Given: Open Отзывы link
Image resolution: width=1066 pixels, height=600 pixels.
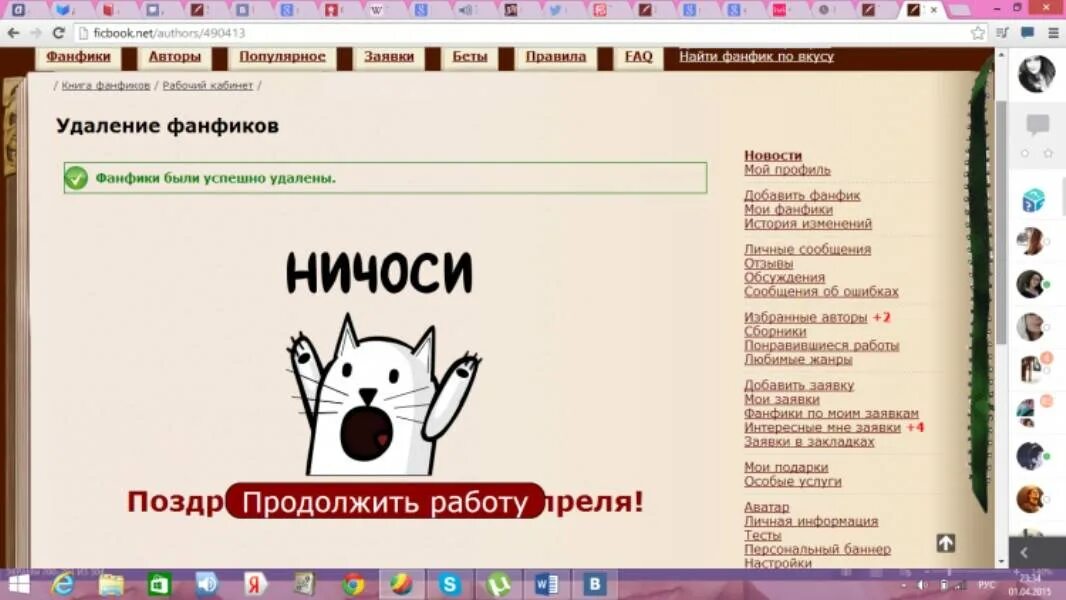Looking at the screenshot, I should click(x=768, y=264).
